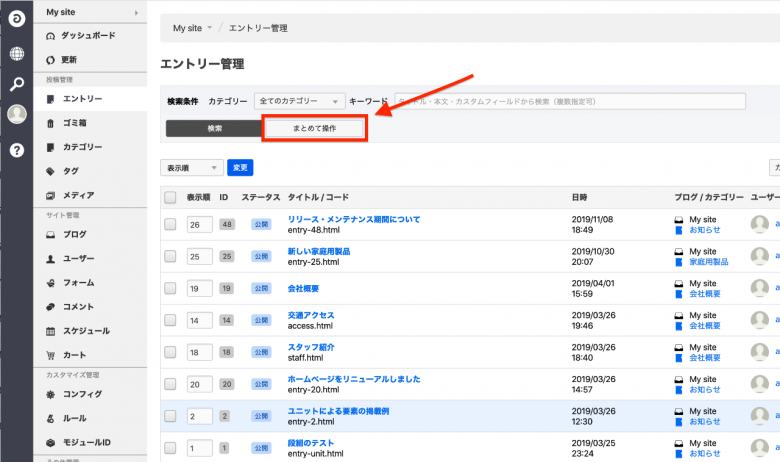Open the 全てのカテゴリー category dropdown
The image size is (780, 462).
pyautogui.click(x=299, y=101)
